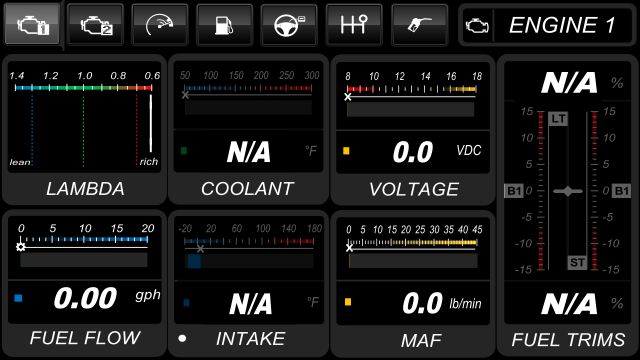Screen dimensions: 640x360
Task: Click the check engine icon beside ENGINE 1
Action: point(477,26)
